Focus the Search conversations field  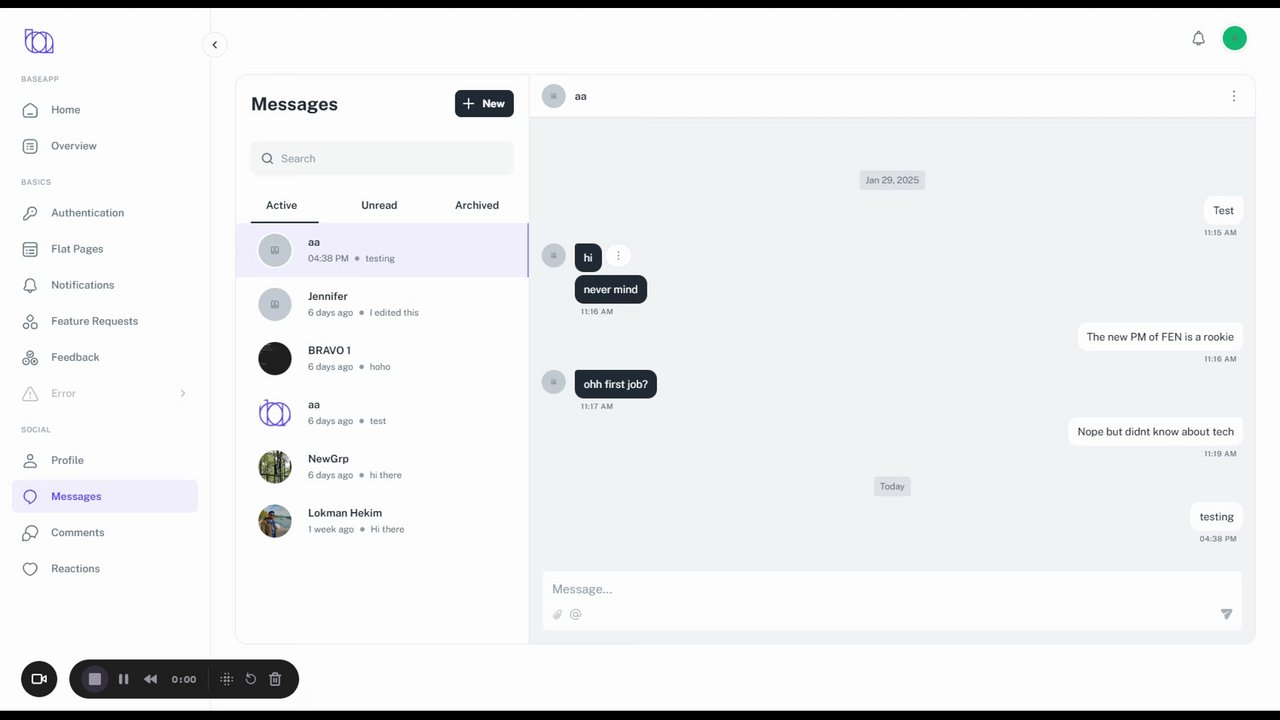382,158
